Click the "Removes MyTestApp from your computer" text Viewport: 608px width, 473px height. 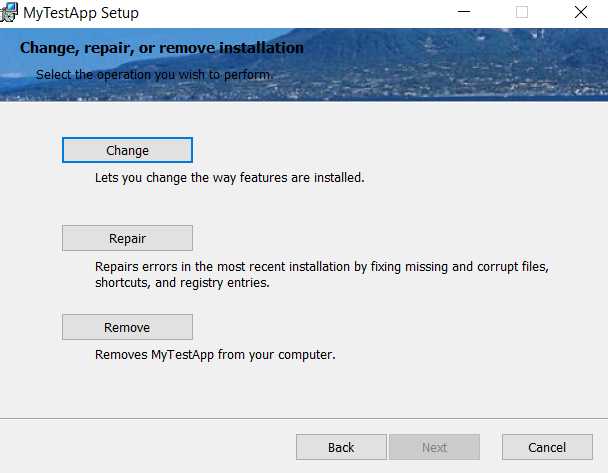pyautogui.click(x=215, y=355)
